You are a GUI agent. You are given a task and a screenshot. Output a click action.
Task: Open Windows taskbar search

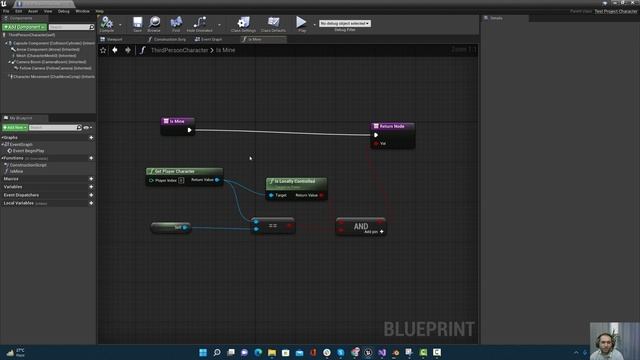[x=217, y=352]
